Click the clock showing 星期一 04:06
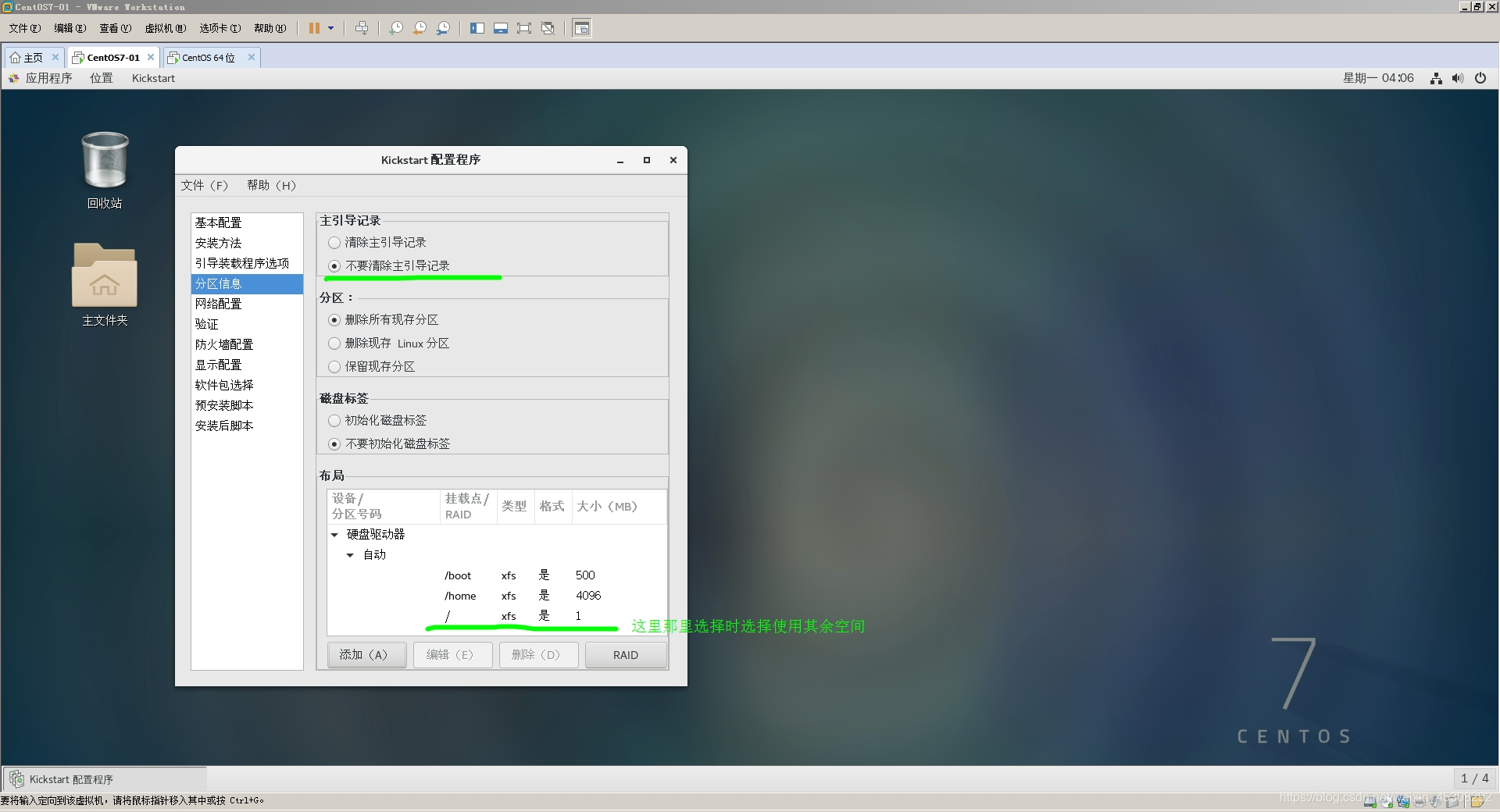Image resolution: width=1500 pixels, height=812 pixels. click(x=1378, y=78)
